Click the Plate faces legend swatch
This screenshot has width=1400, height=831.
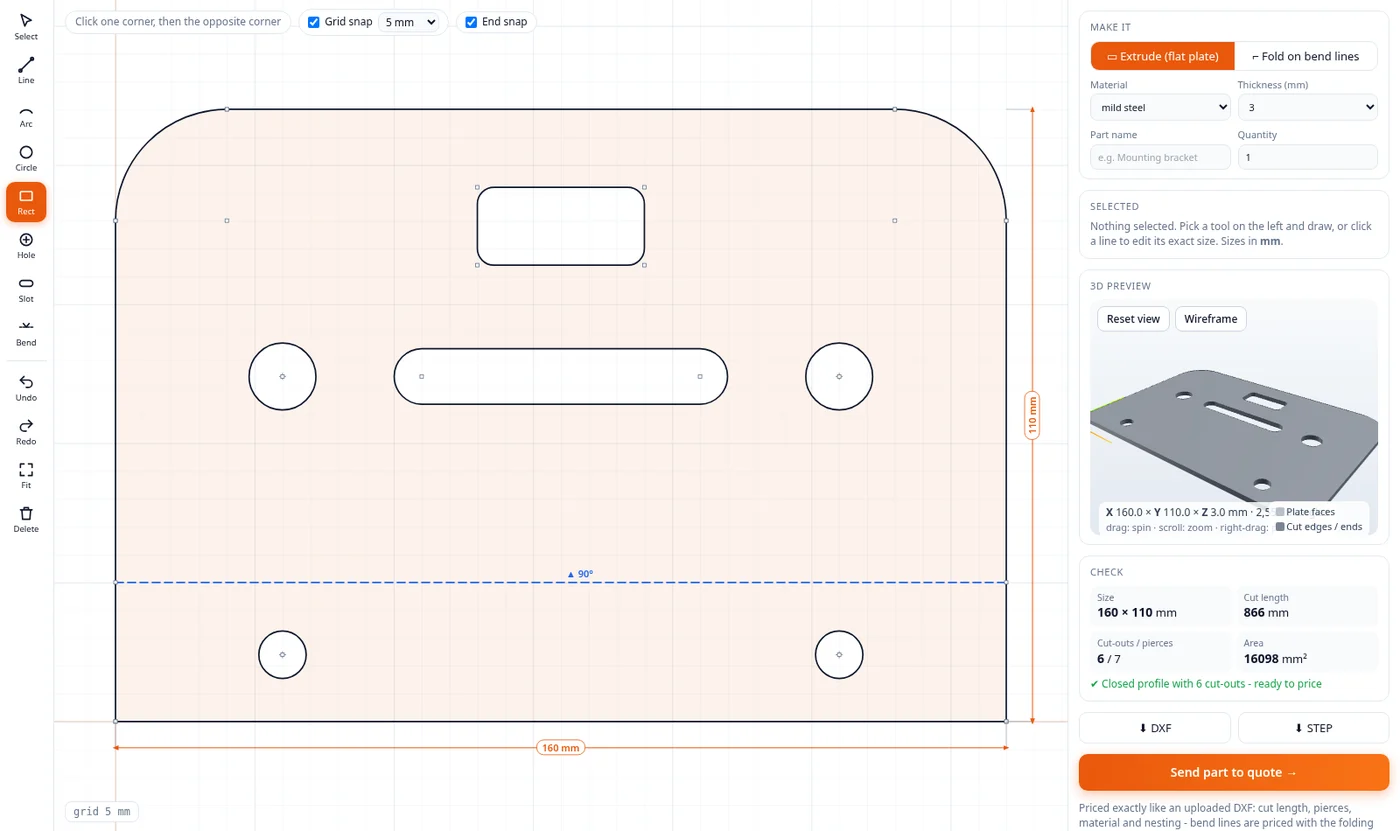tap(1280, 512)
